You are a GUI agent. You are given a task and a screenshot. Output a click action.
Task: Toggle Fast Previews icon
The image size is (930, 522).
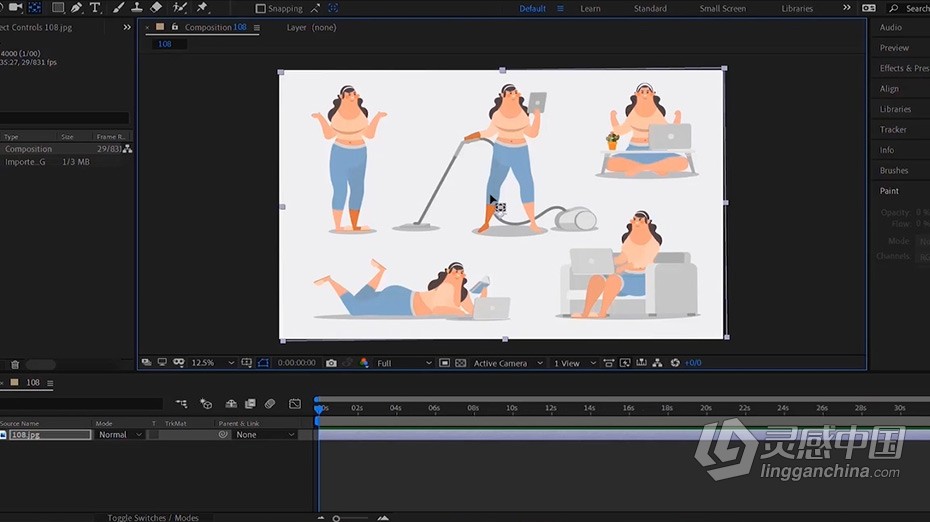click(625, 362)
